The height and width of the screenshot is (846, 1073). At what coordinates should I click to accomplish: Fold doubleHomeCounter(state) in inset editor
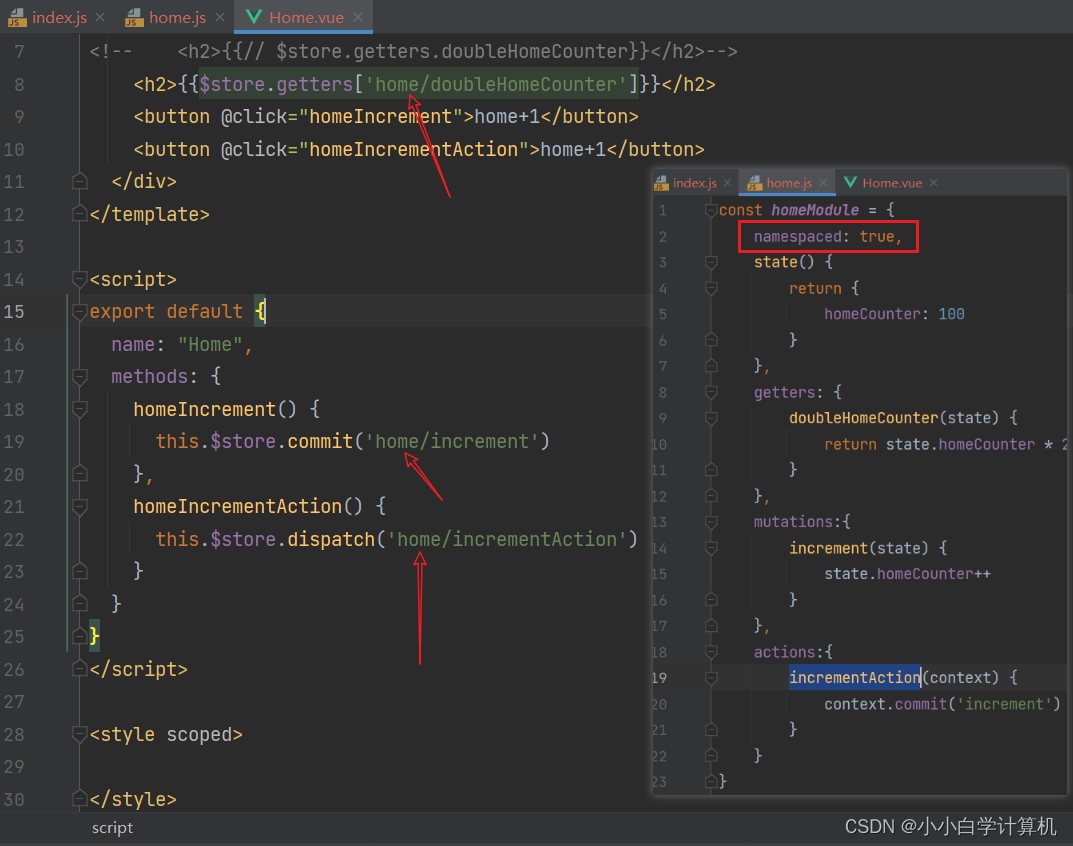[711, 418]
